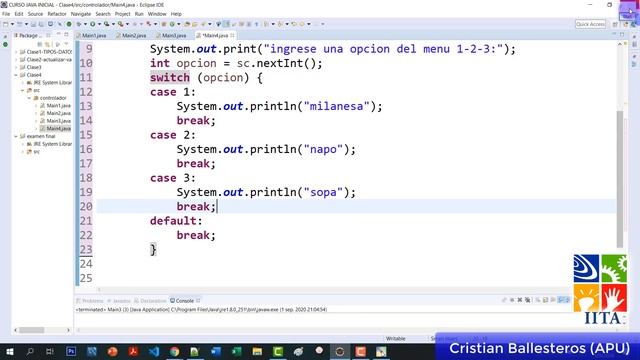Collapse the examen final project node

coord(16,136)
